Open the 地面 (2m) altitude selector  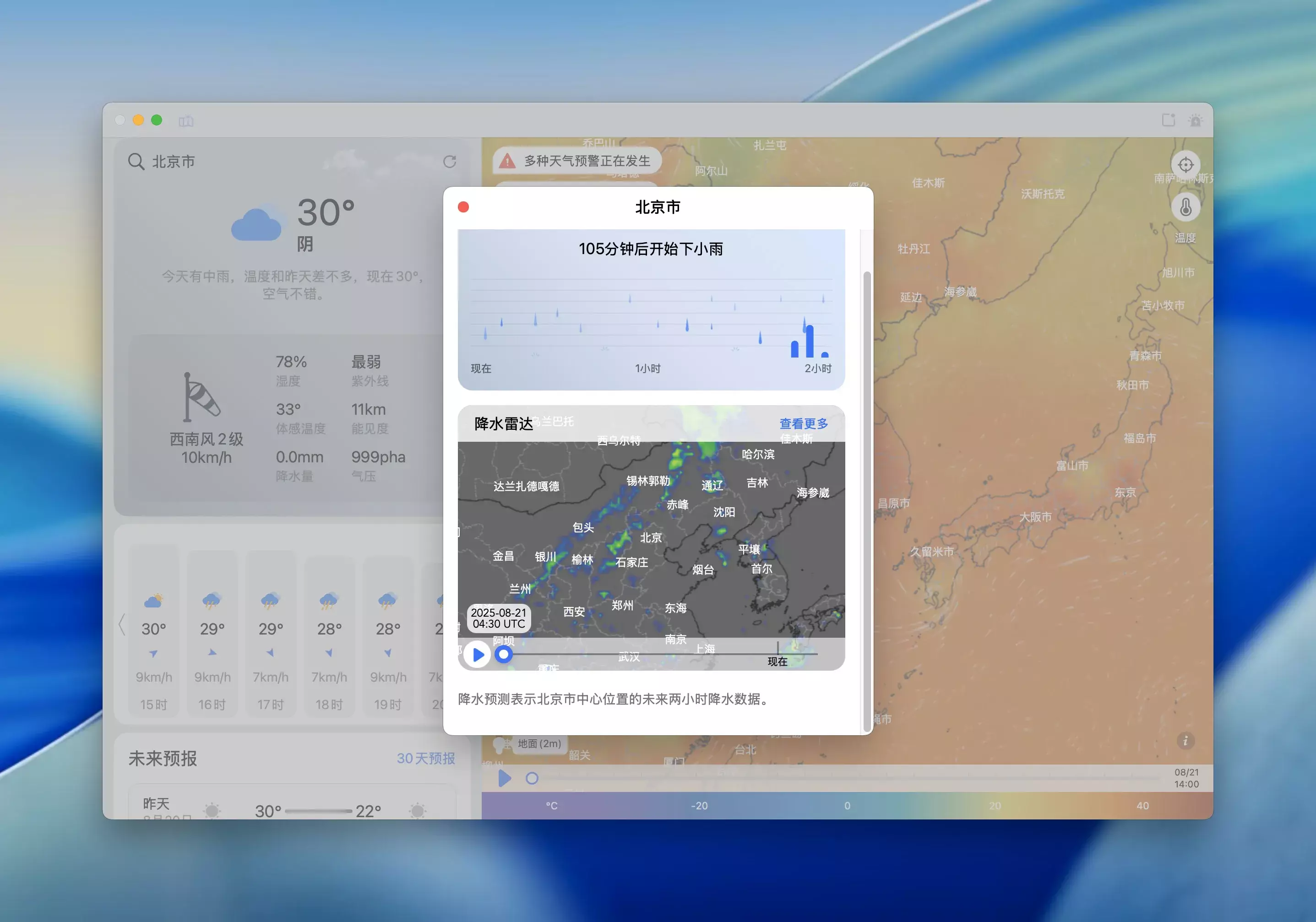click(539, 744)
